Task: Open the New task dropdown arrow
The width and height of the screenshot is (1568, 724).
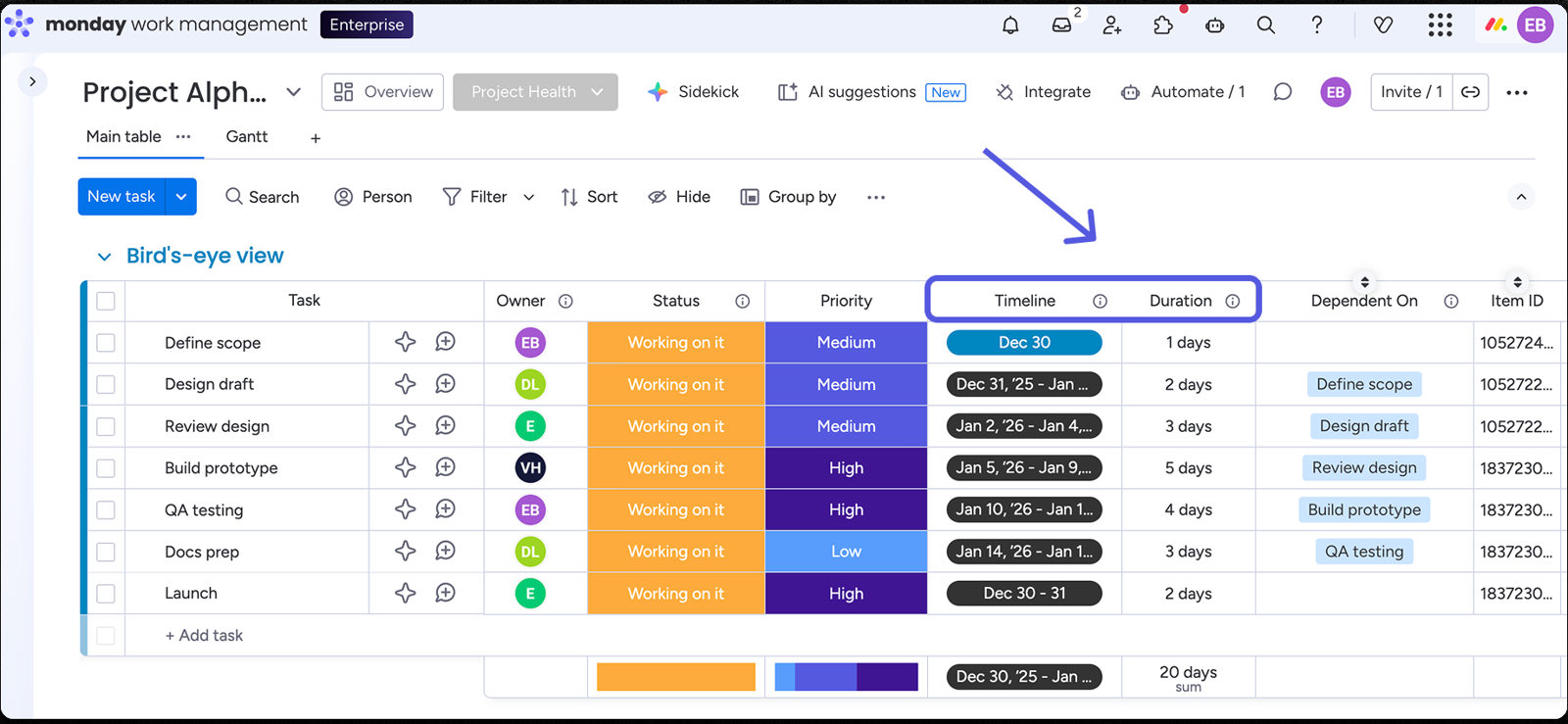Action: click(181, 197)
